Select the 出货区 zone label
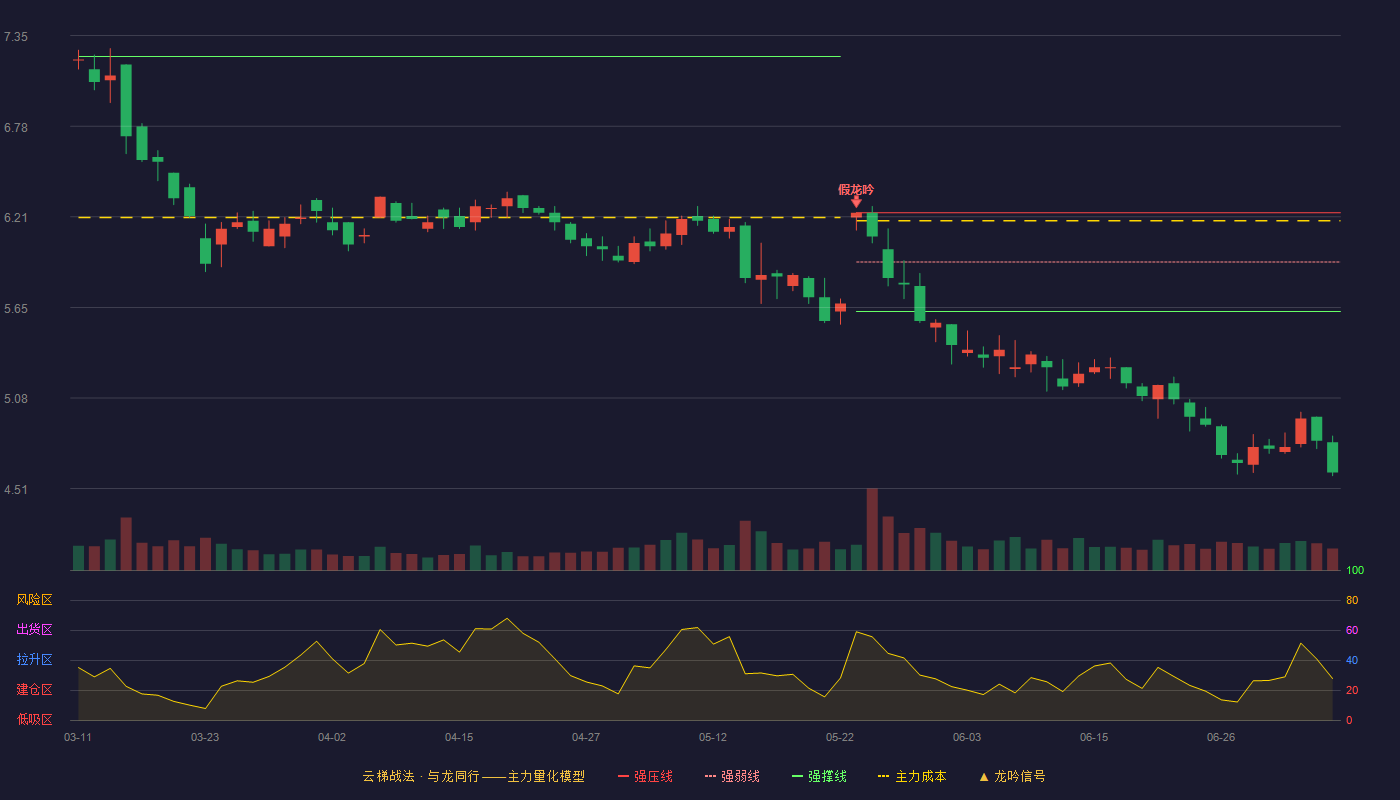1400x800 pixels. 34,630
